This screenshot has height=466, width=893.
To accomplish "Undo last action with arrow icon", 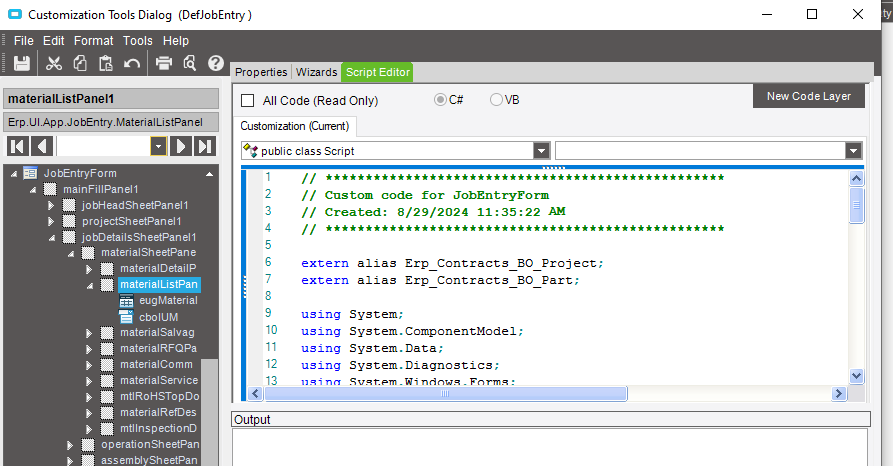I will point(132,63).
